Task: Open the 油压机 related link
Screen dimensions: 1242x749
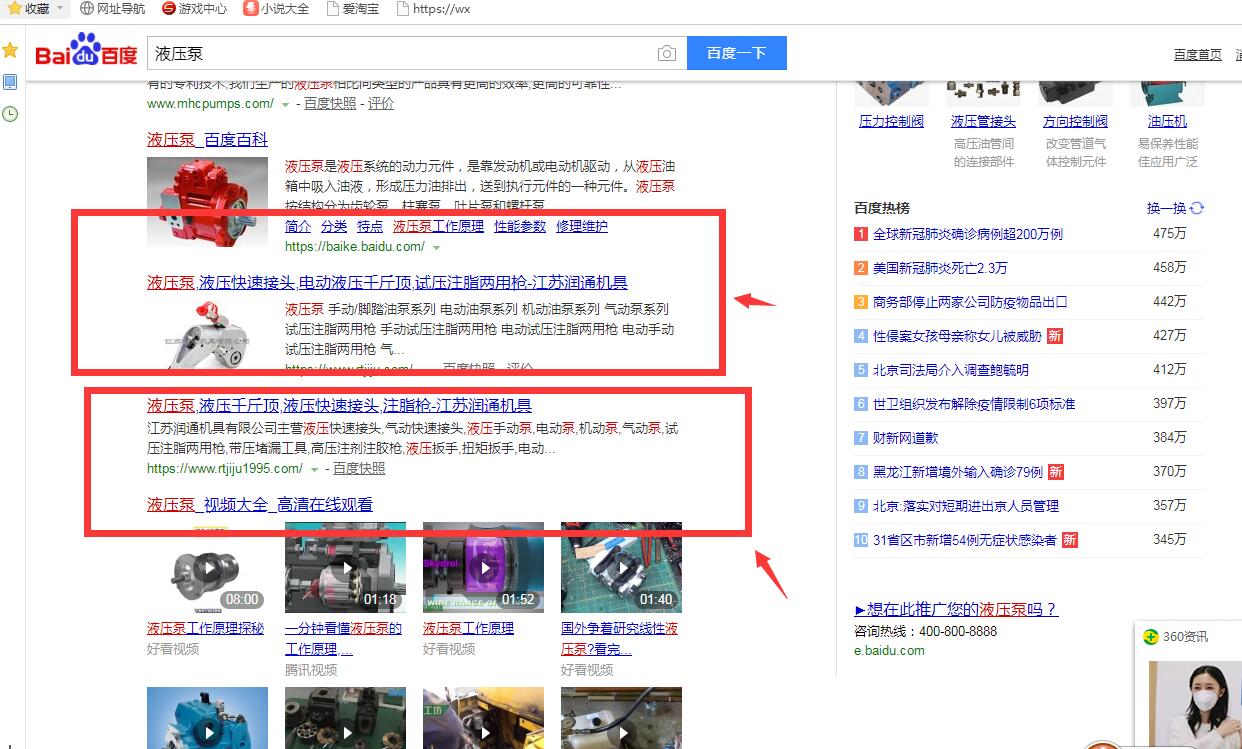Action: coord(1167,121)
